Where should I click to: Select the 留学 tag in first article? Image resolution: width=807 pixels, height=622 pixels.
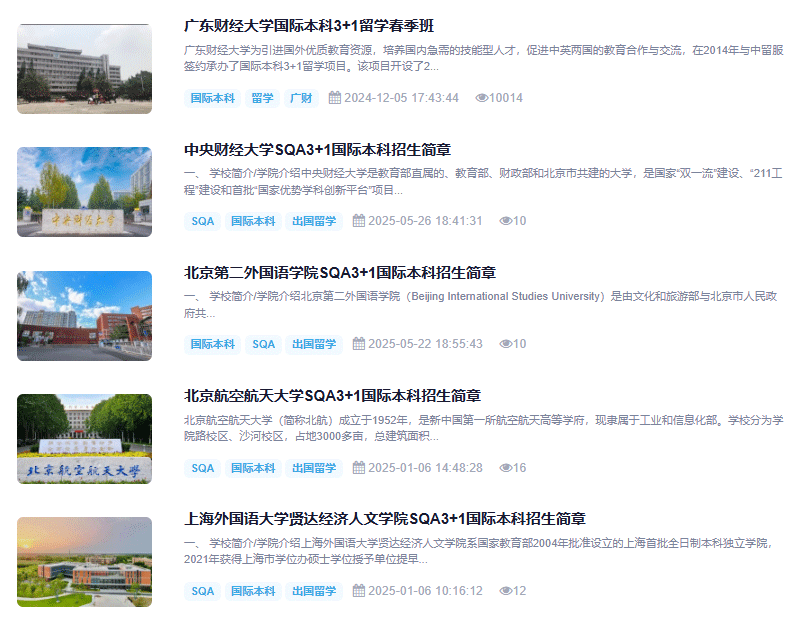click(x=262, y=98)
